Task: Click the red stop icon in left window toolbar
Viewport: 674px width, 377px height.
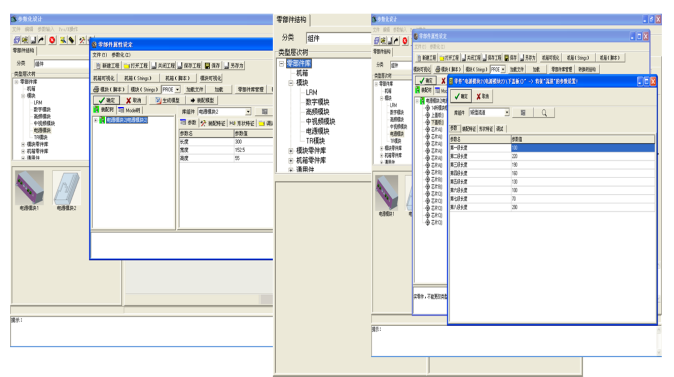Action: [52, 40]
